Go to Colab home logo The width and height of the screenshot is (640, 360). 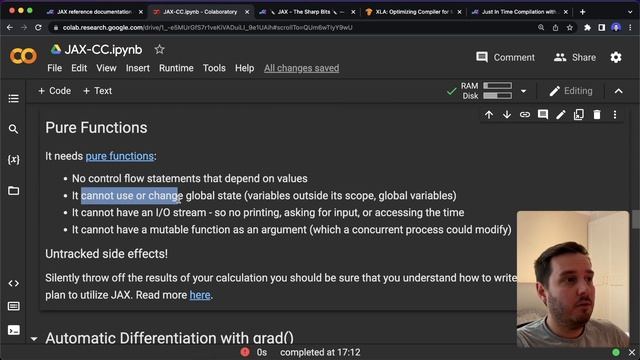[x=23, y=56]
